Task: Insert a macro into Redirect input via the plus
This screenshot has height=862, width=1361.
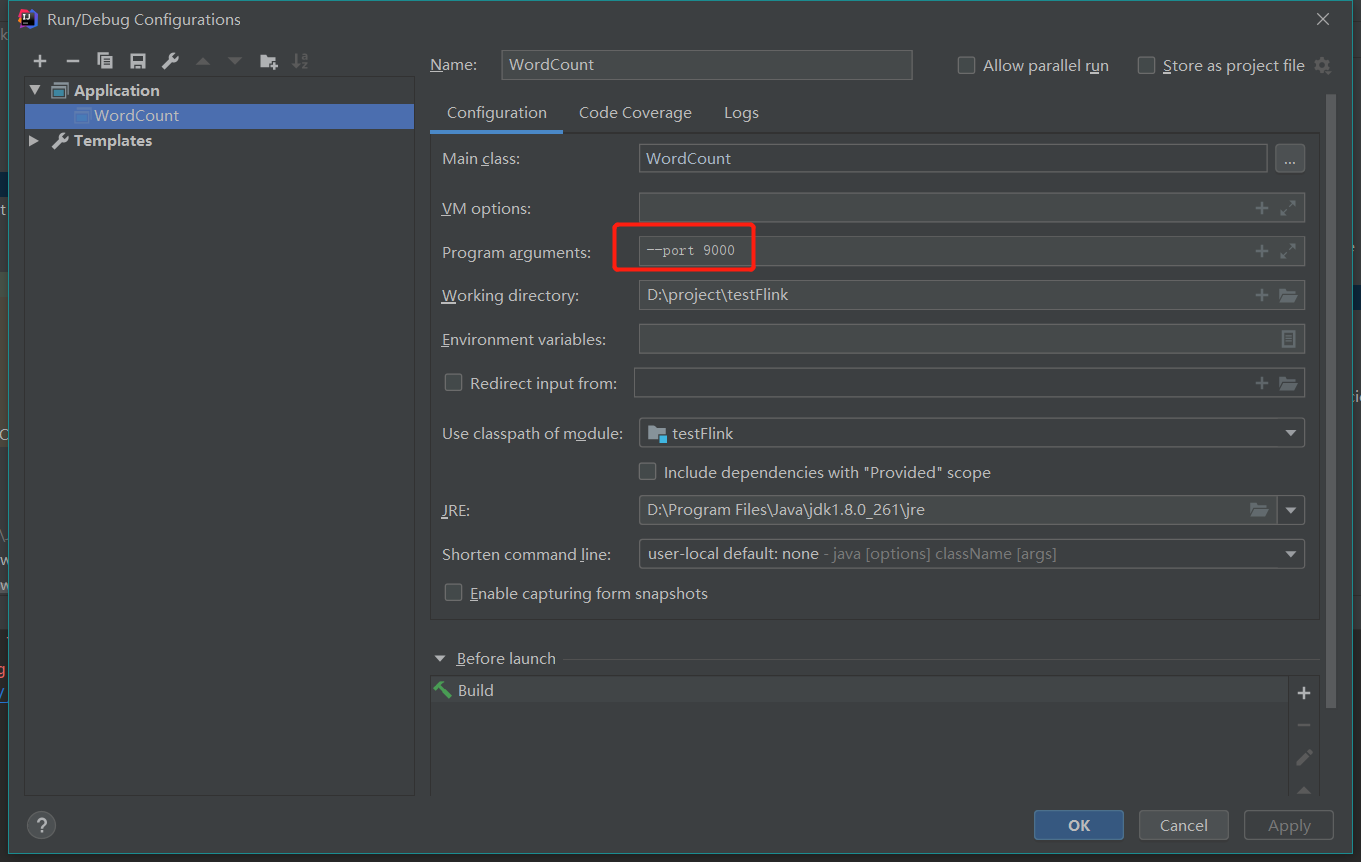Action: tap(1262, 383)
